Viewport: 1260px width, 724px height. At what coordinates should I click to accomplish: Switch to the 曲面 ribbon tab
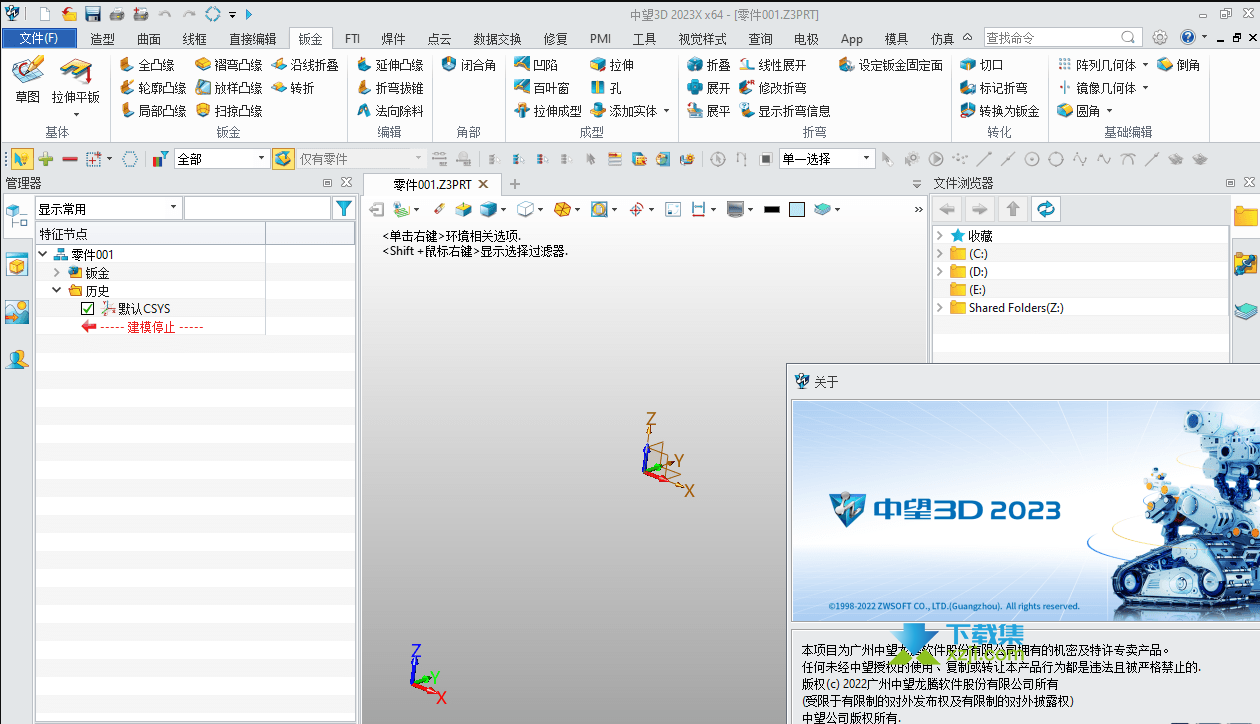(x=149, y=39)
